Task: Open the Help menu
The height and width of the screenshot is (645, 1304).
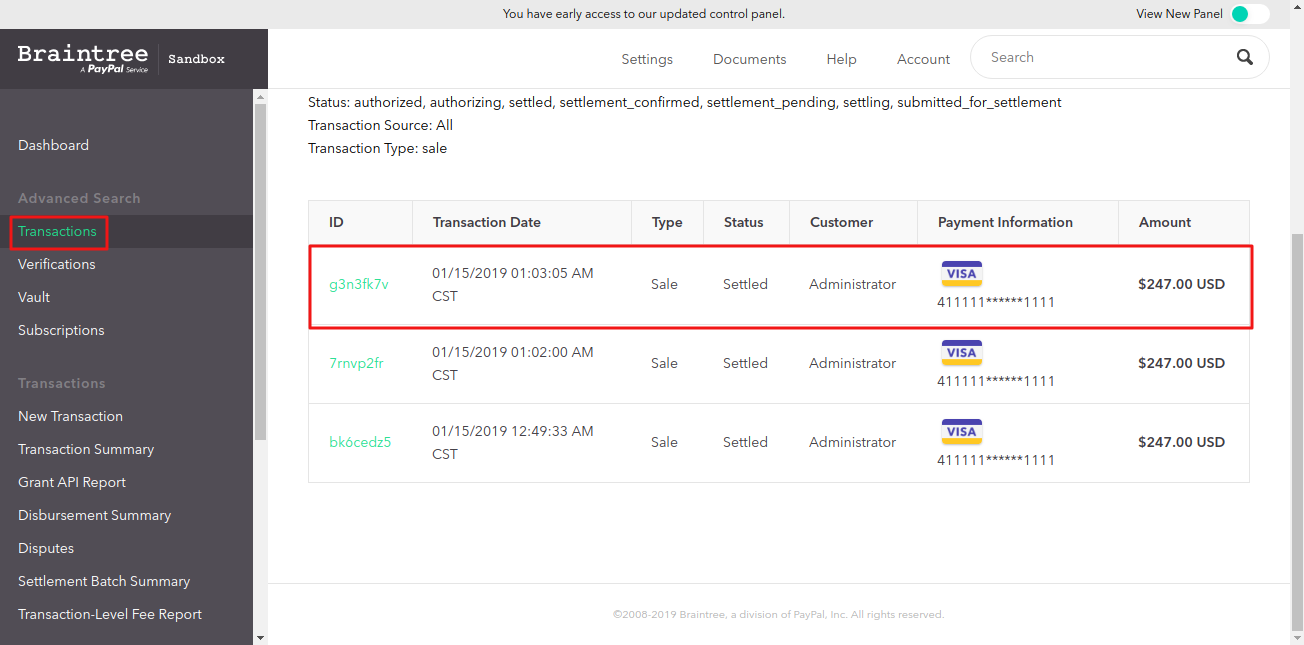Action: 841,59
